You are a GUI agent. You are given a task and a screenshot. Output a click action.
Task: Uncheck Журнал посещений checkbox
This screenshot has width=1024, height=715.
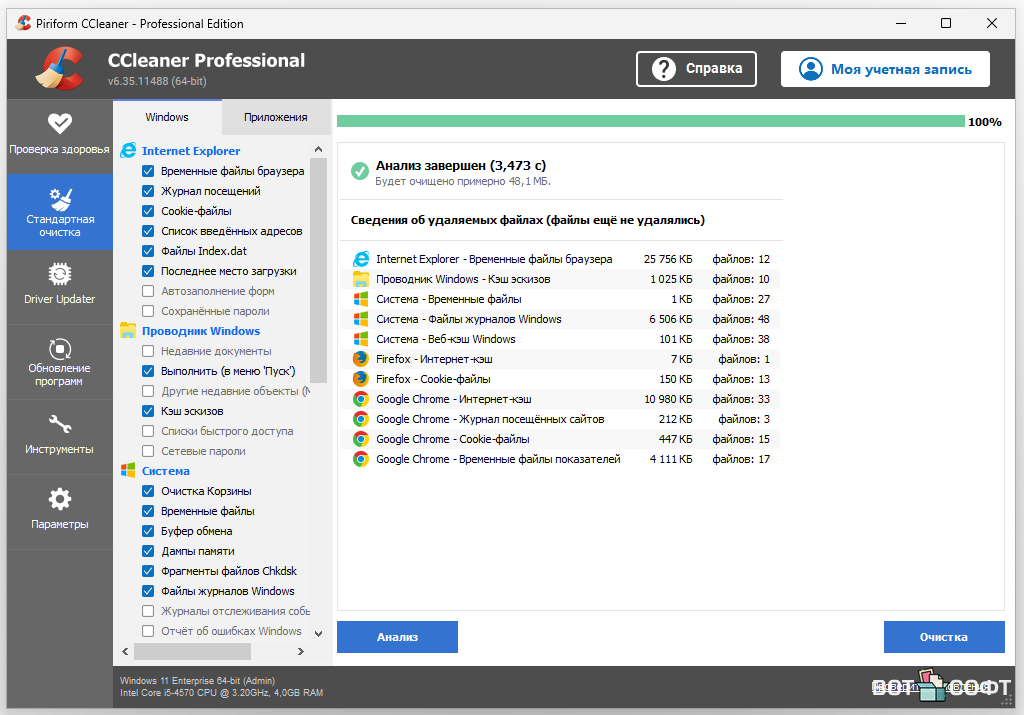tap(148, 191)
